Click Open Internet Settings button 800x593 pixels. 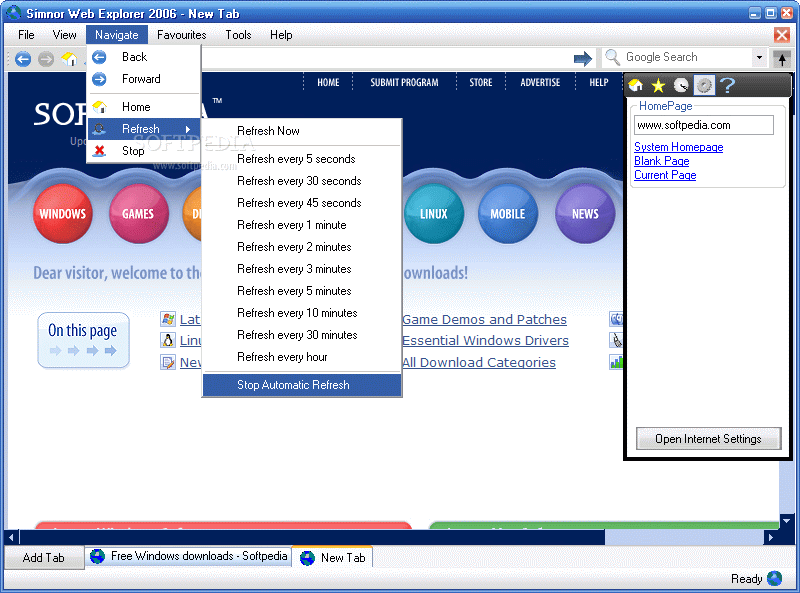pyautogui.click(x=708, y=439)
